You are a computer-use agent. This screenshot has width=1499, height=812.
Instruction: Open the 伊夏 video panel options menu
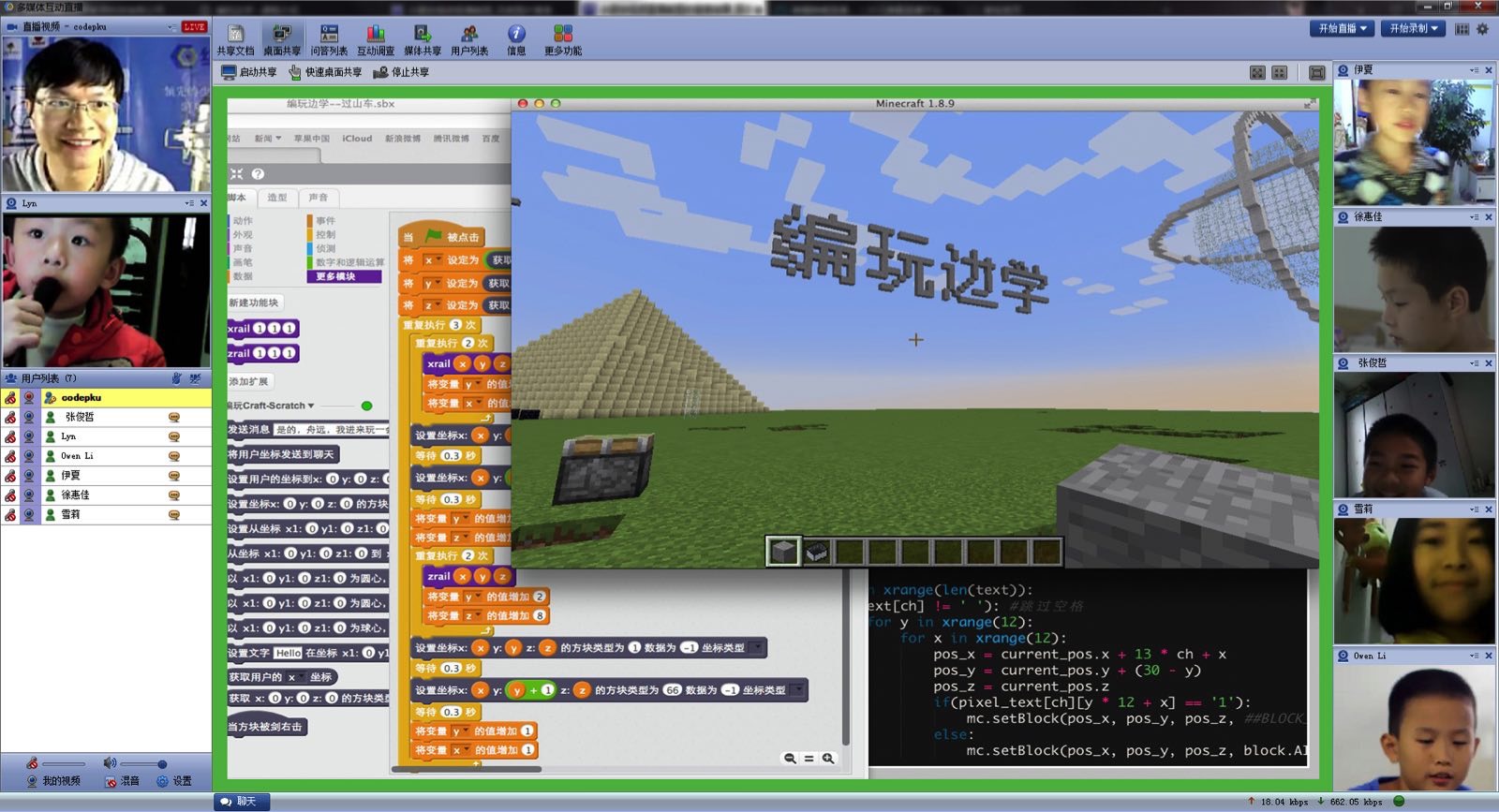[x=1474, y=70]
